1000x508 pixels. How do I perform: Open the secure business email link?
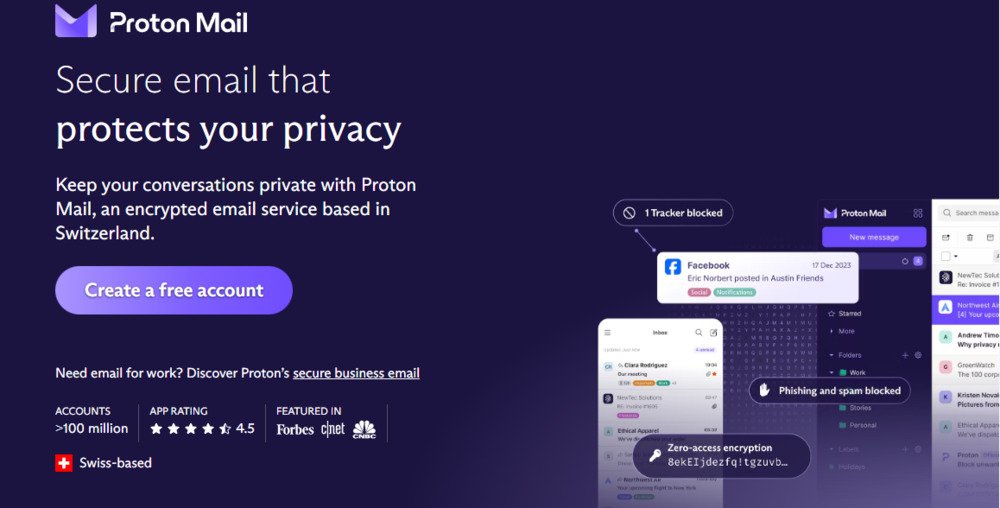coord(356,373)
